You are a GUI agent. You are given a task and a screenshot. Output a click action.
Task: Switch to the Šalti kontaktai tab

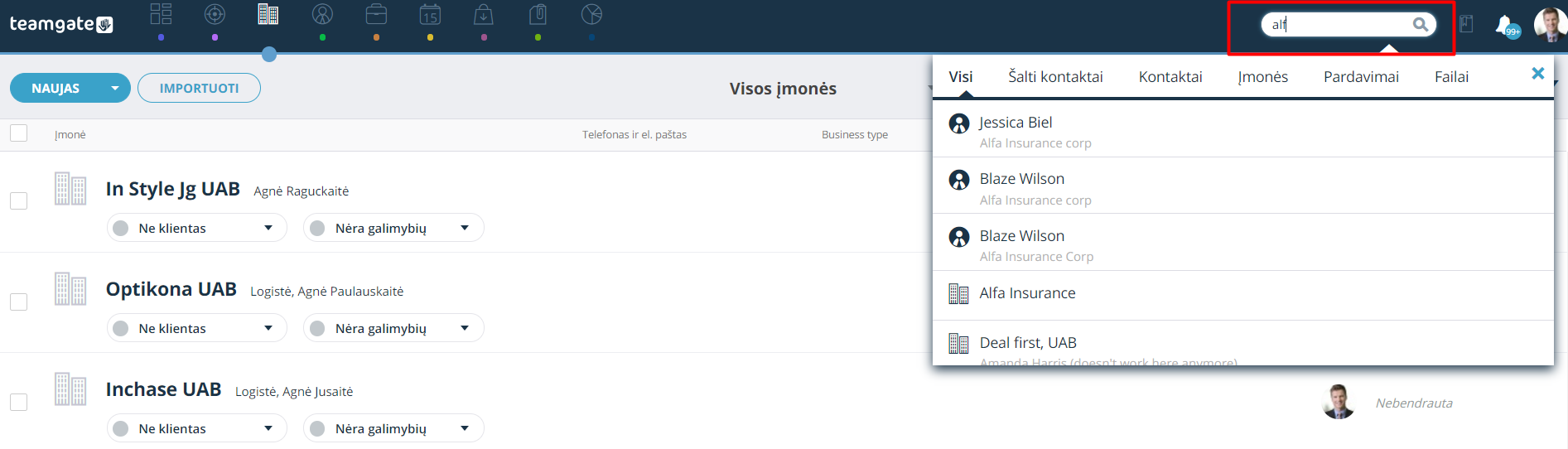(x=1055, y=77)
